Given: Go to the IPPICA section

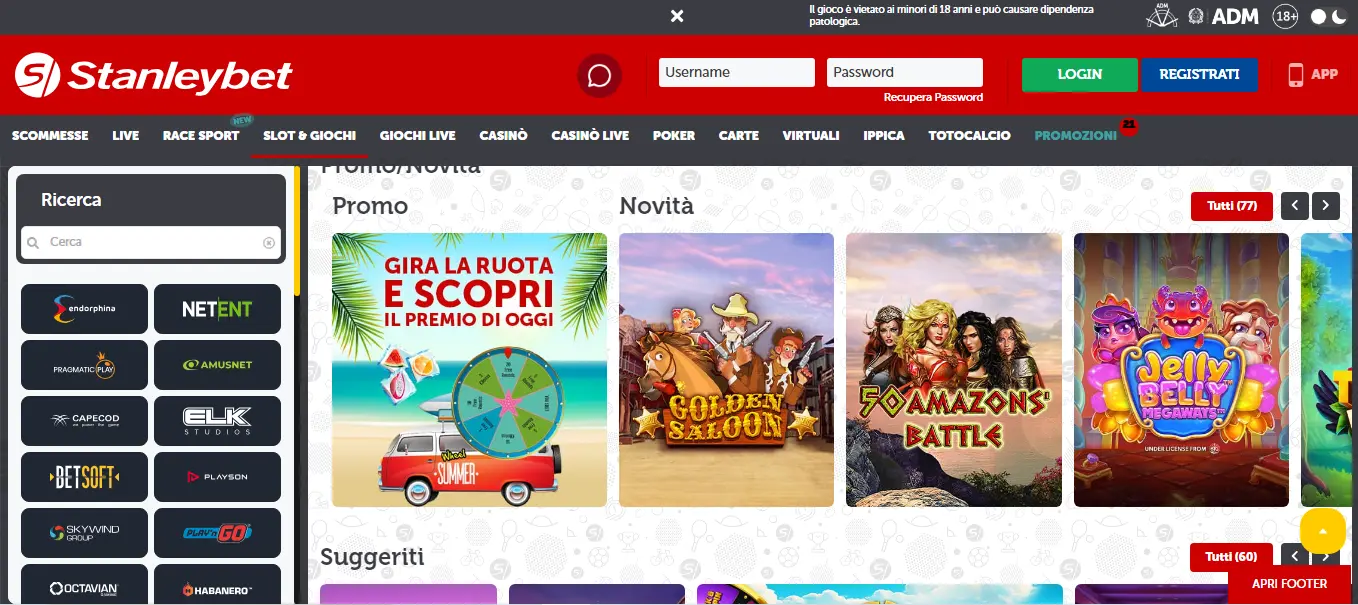Looking at the screenshot, I should coord(884,135).
